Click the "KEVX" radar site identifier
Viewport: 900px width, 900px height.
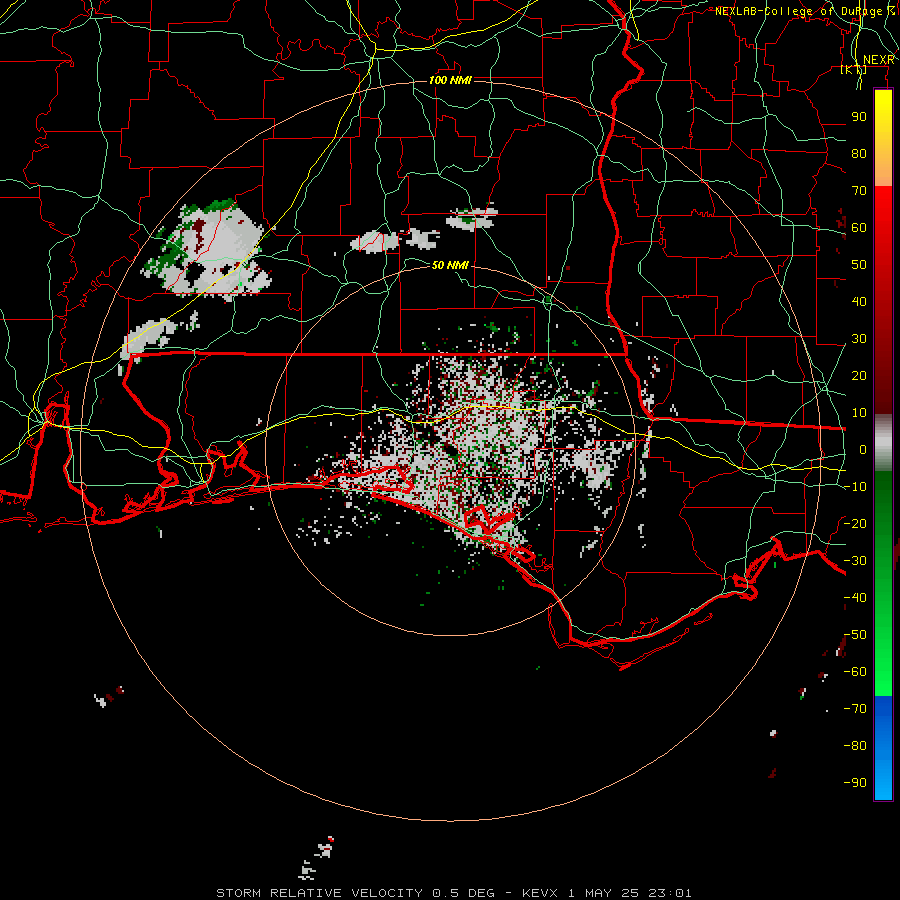tap(540, 893)
